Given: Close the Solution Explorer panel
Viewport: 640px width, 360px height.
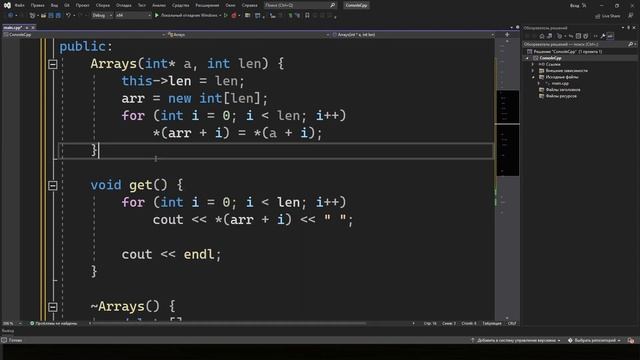Looking at the screenshot, I should point(634,28).
